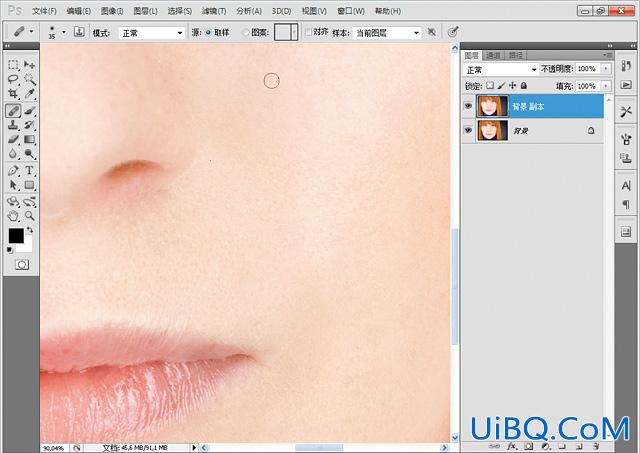Select the Horizontal Type tool
Image resolution: width=640 pixels, height=453 pixels.
click(29, 170)
